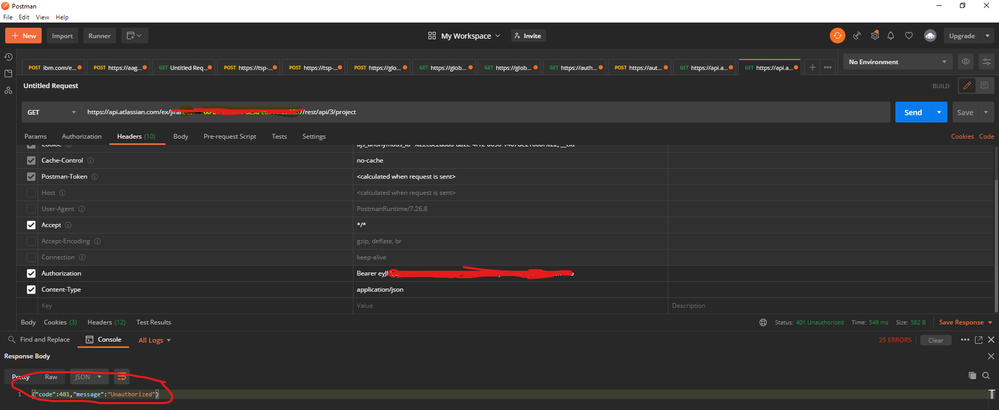Open History icon in left sidebar
Viewport: 999px width, 410px height.
(8, 57)
